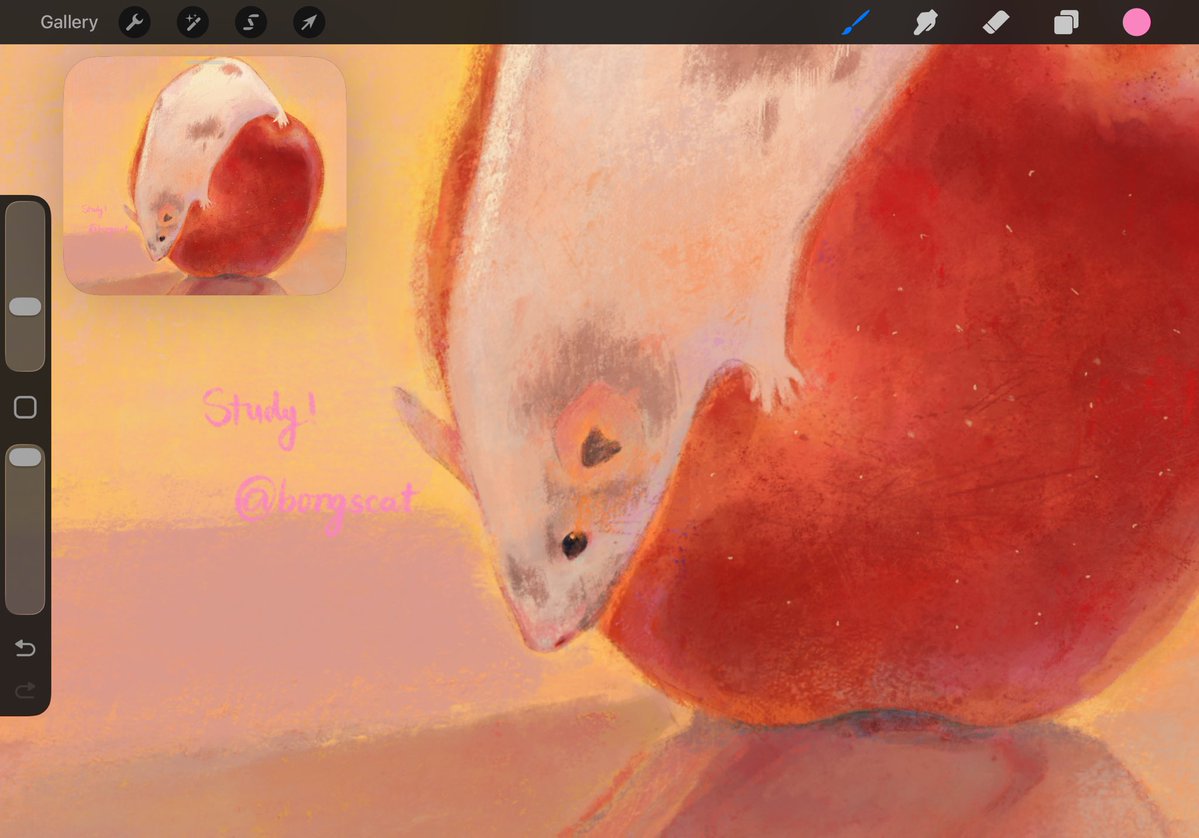The height and width of the screenshot is (838, 1199).
Task: Tap the reference image thumbnail
Action: (205, 175)
